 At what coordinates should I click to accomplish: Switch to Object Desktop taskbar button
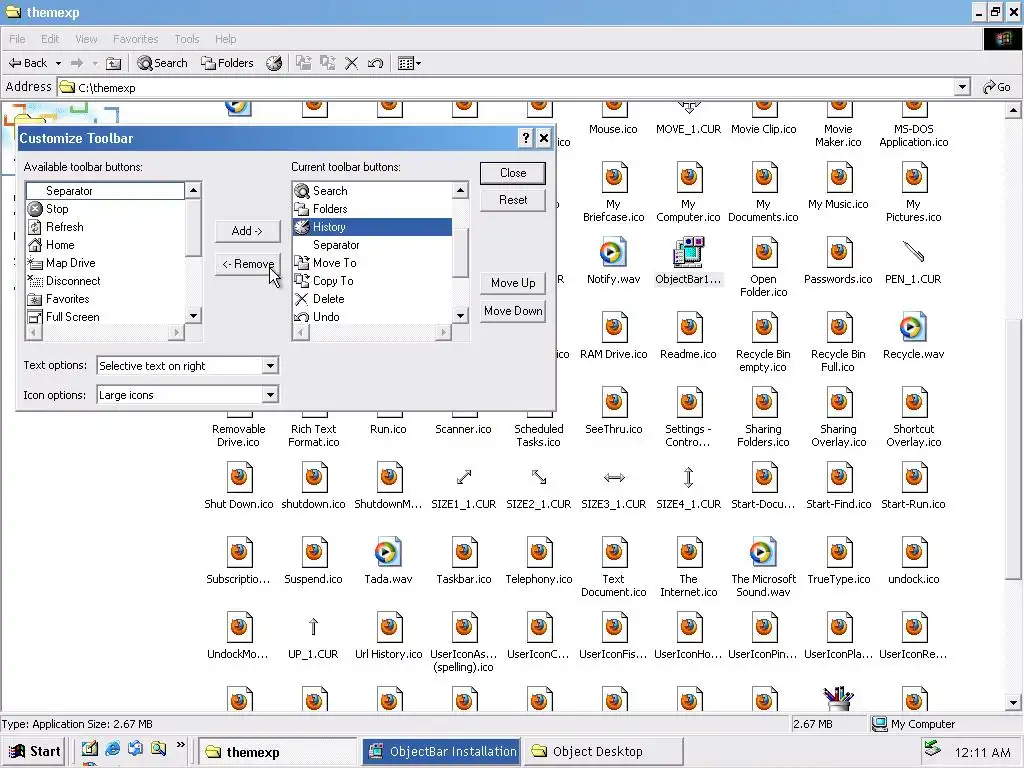[x=604, y=752]
